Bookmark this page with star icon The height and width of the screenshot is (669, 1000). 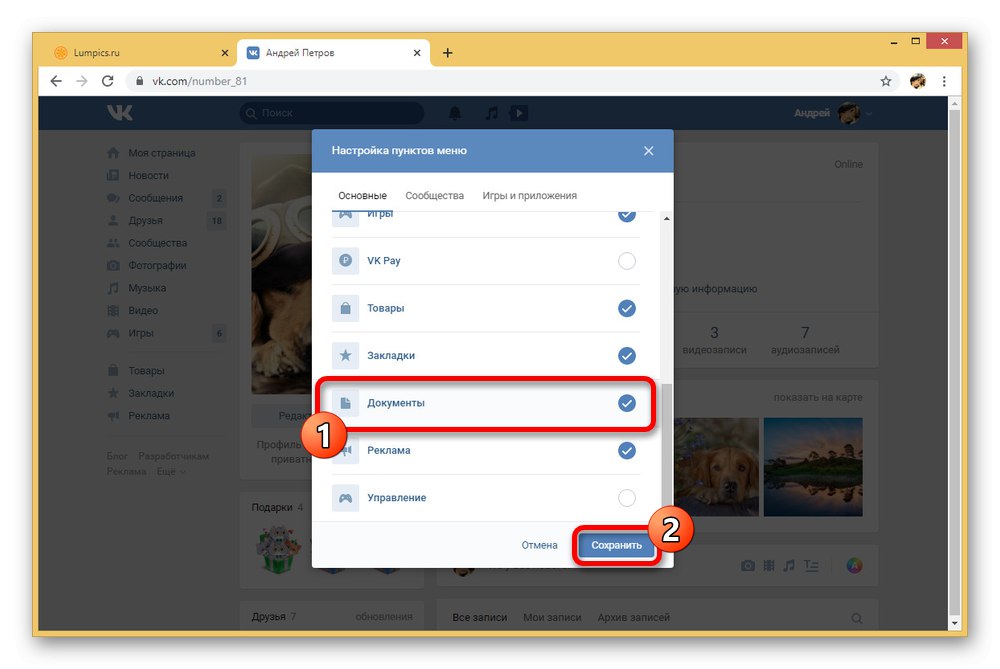click(886, 81)
